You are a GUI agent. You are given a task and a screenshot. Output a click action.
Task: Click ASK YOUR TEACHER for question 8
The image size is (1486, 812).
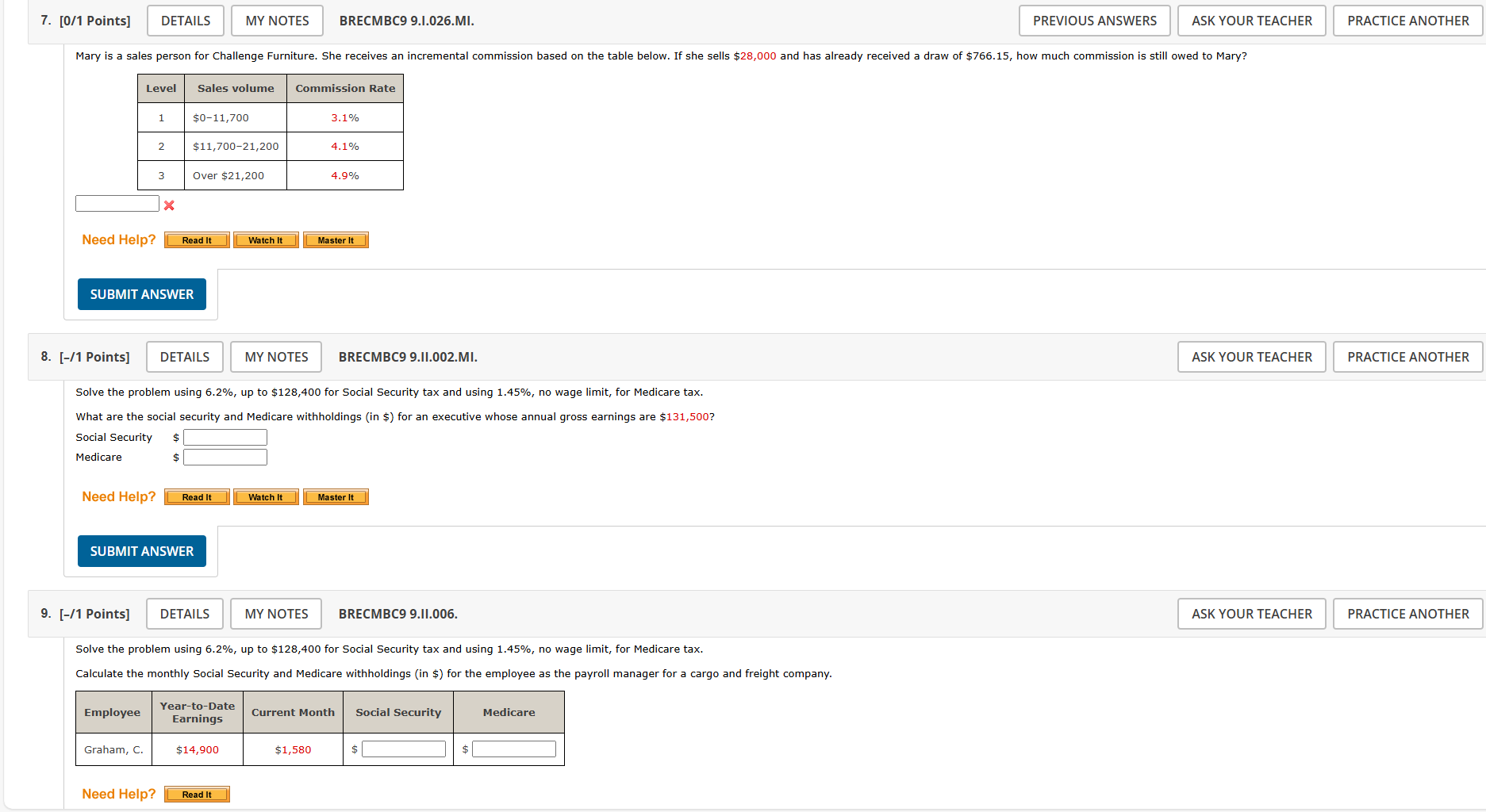pos(1251,357)
